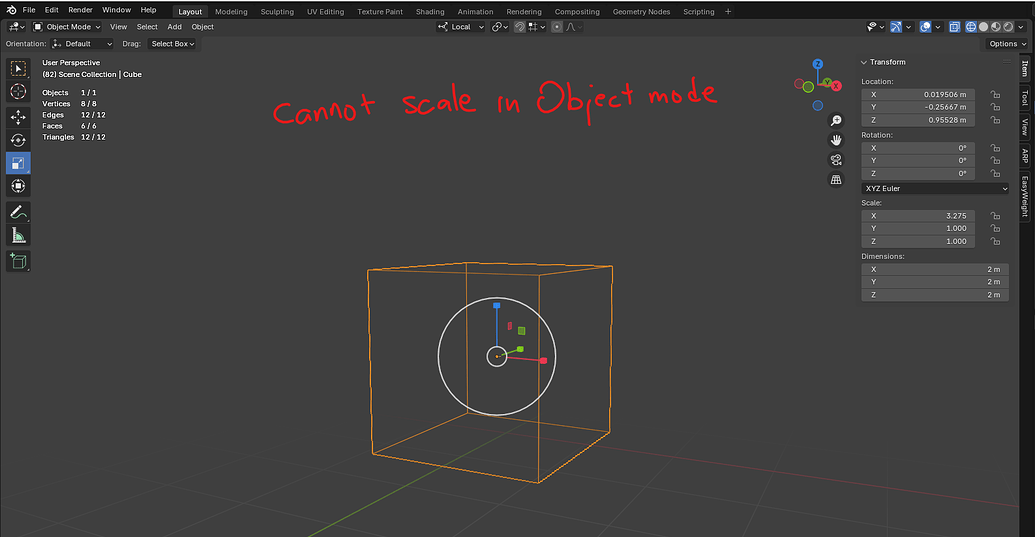The width and height of the screenshot is (1035, 537).
Task: Click the Rotation X 0° field
Action: 918,148
